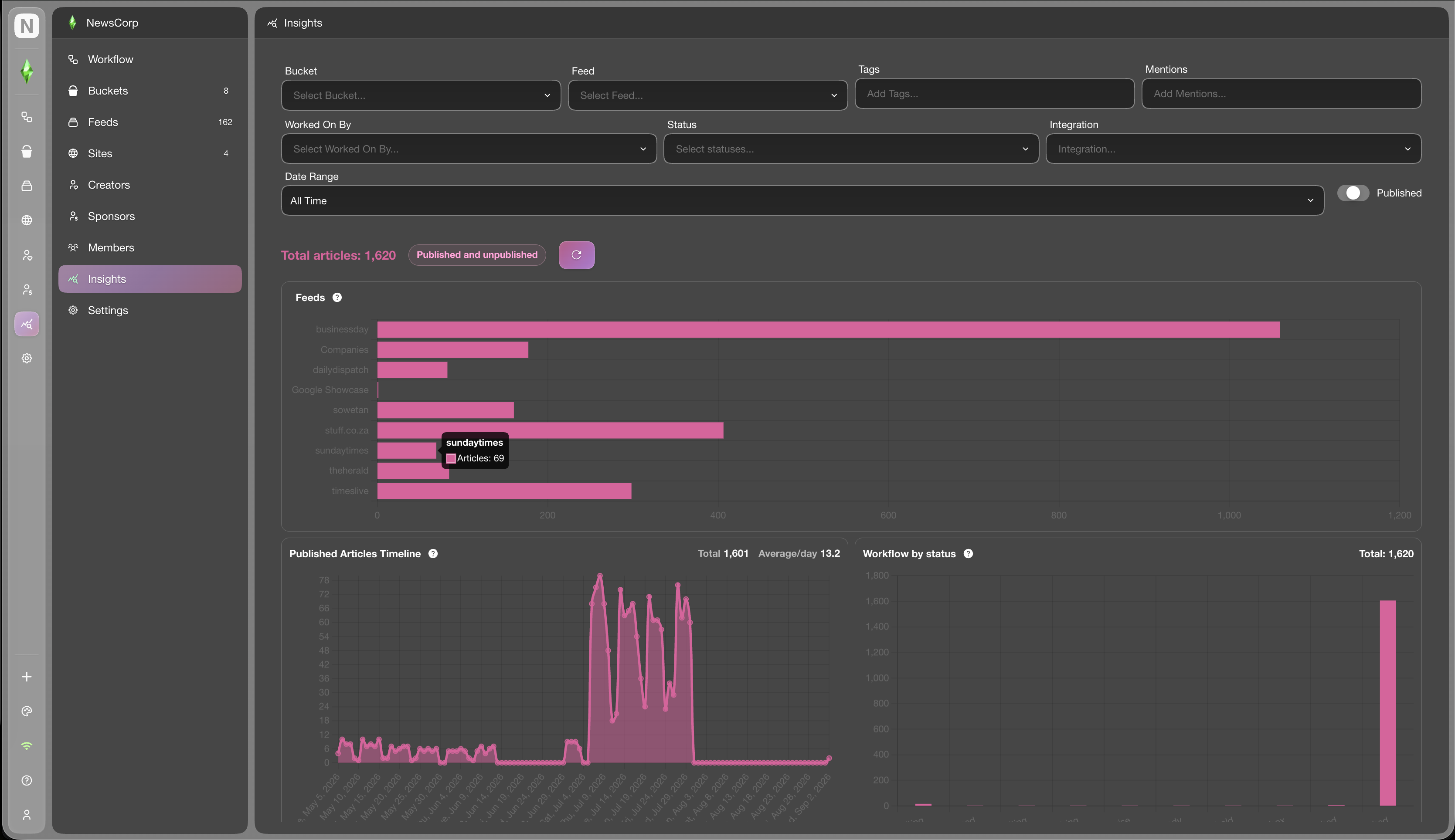Click the last data point on timeline chart
1455x840 pixels.
pyautogui.click(x=829, y=758)
